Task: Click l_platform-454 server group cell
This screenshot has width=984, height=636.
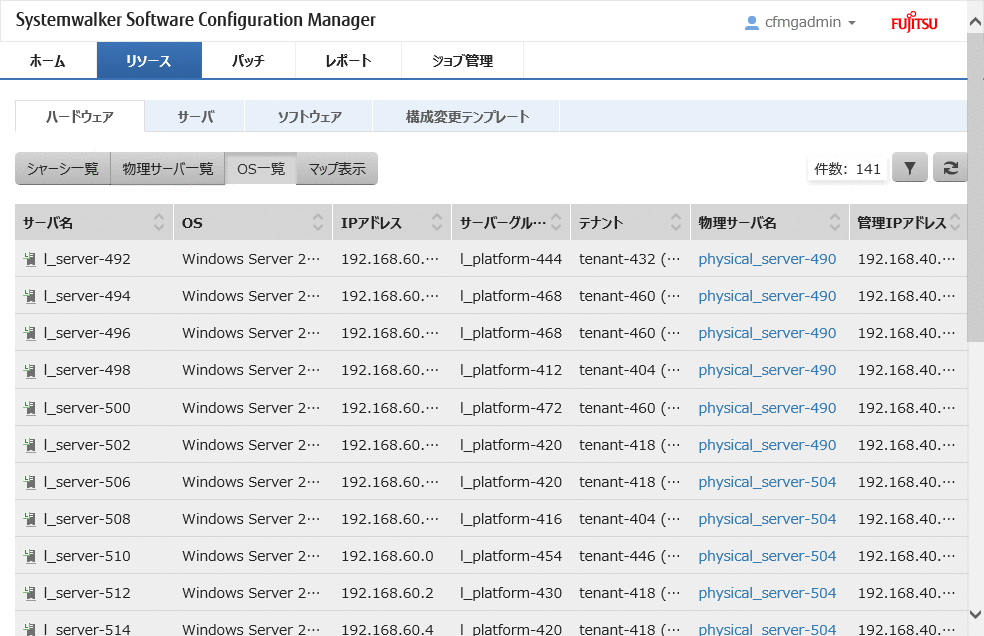Action: [x=511, y=556]
